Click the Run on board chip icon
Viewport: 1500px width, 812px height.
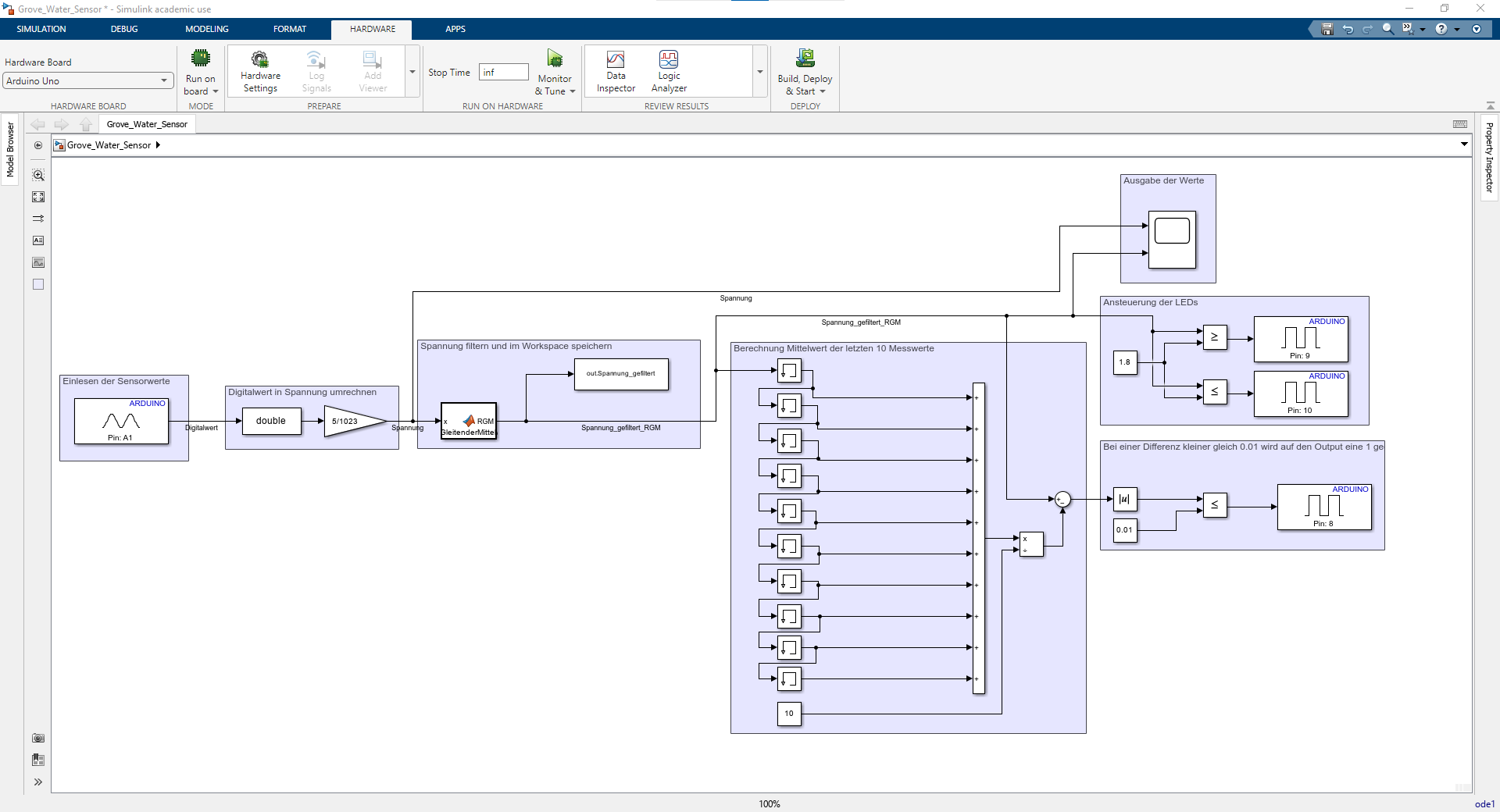(201, 59)
